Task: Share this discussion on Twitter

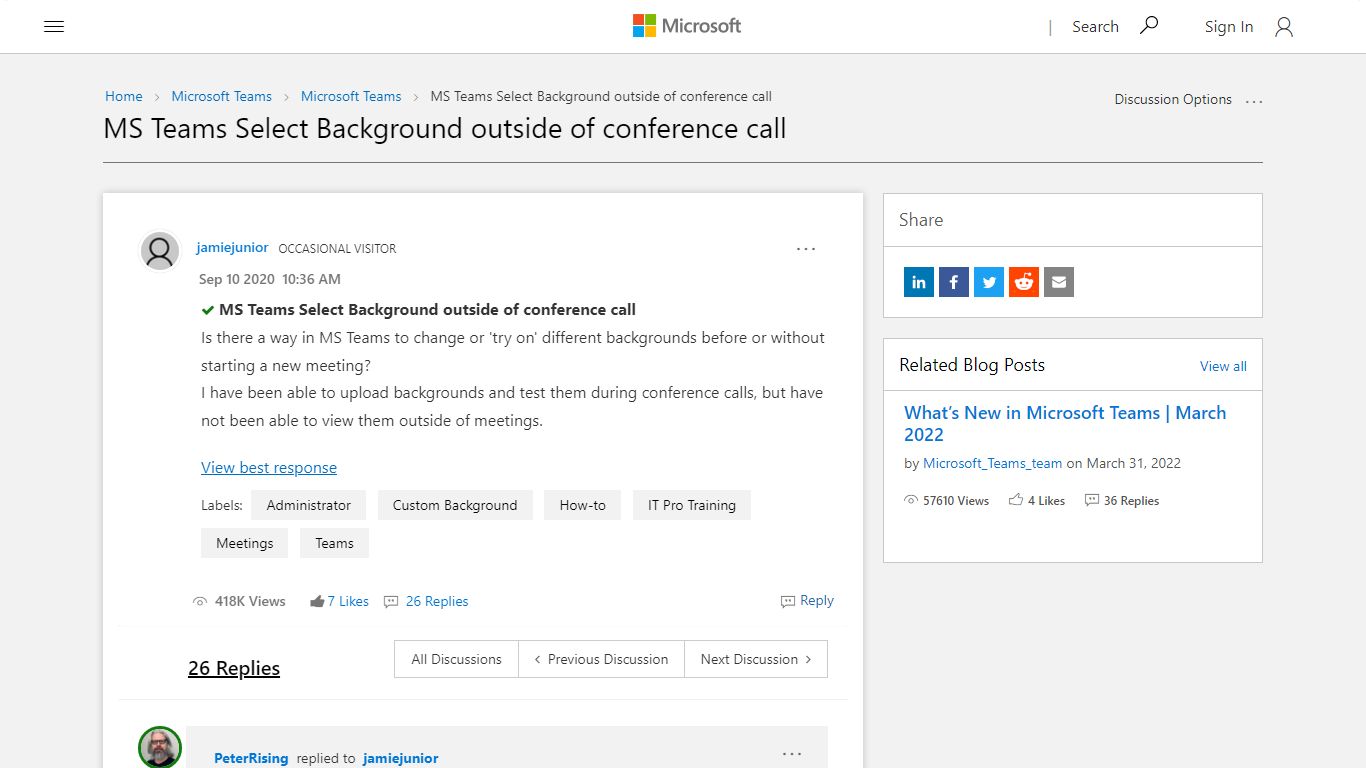Action: click(x=989, y=282)
